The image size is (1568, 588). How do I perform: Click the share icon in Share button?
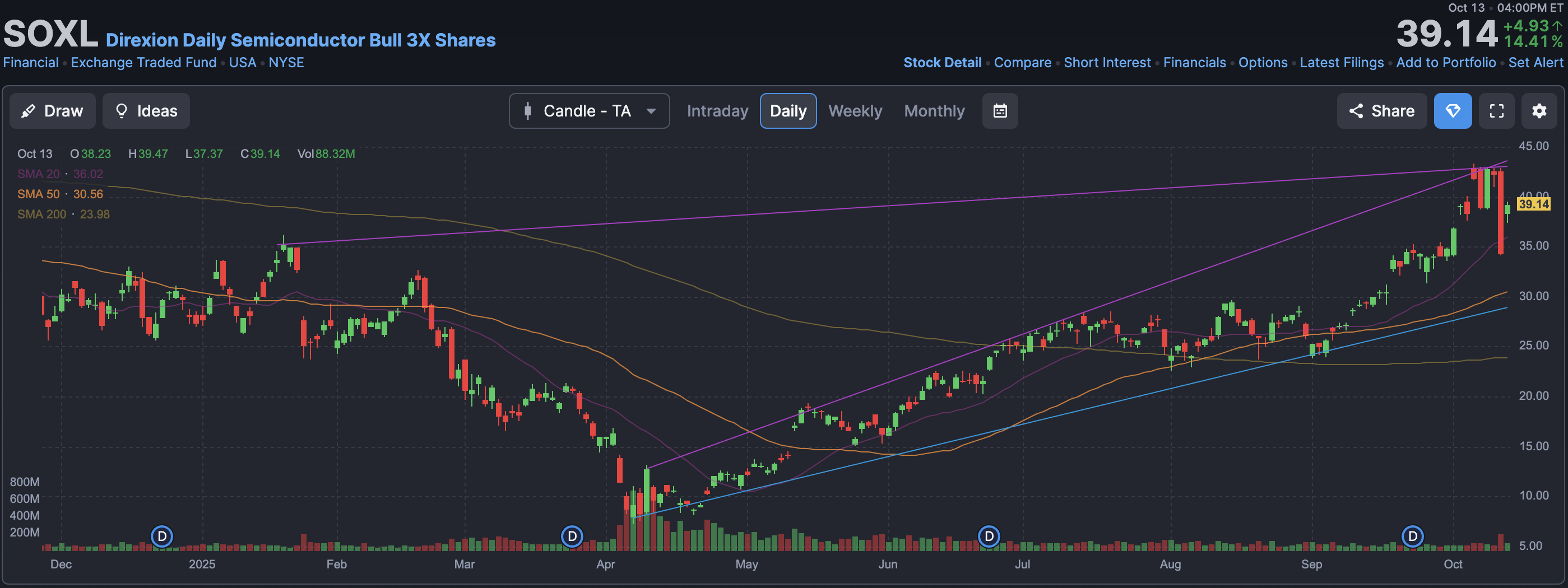coord(1356,111)
